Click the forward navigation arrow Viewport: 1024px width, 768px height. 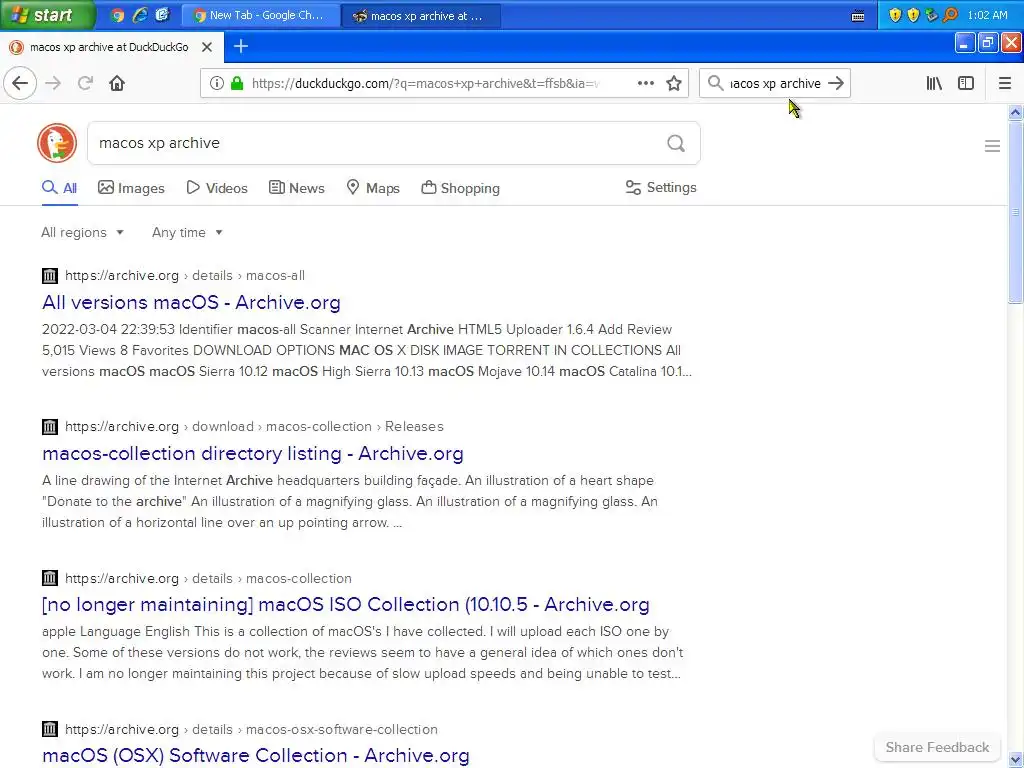click(x=53, y=83)
